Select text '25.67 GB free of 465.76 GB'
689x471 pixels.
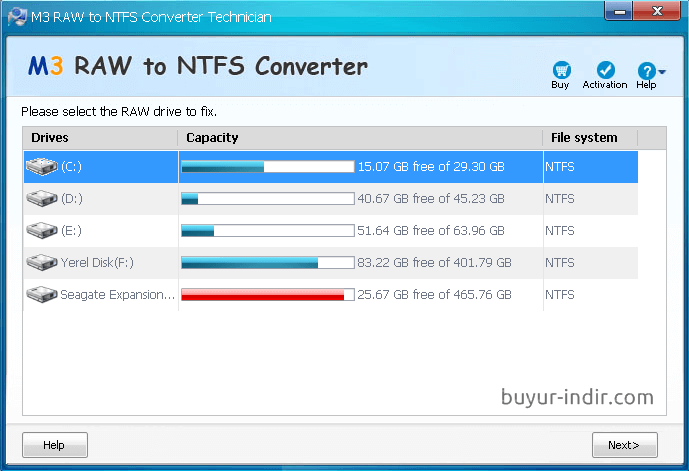(435, 294)
